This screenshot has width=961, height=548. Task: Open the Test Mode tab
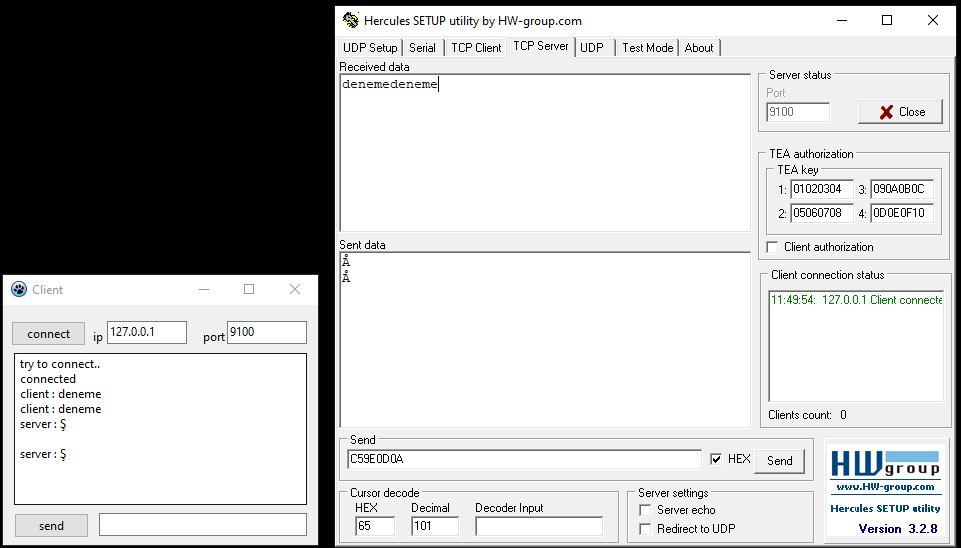coord(647,48)
